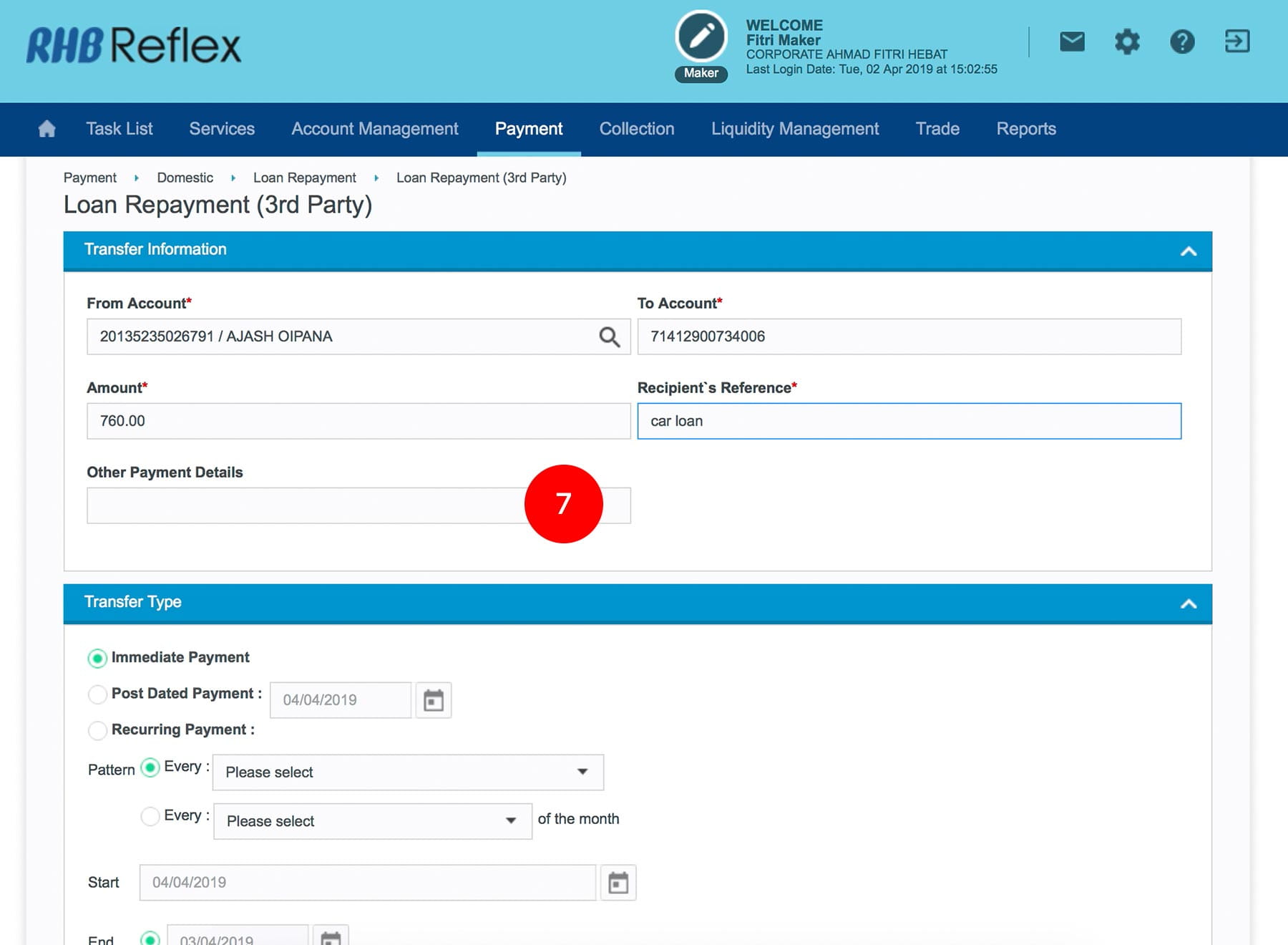Open the Collection menu

pyautogui.click(x=636, y=129)
